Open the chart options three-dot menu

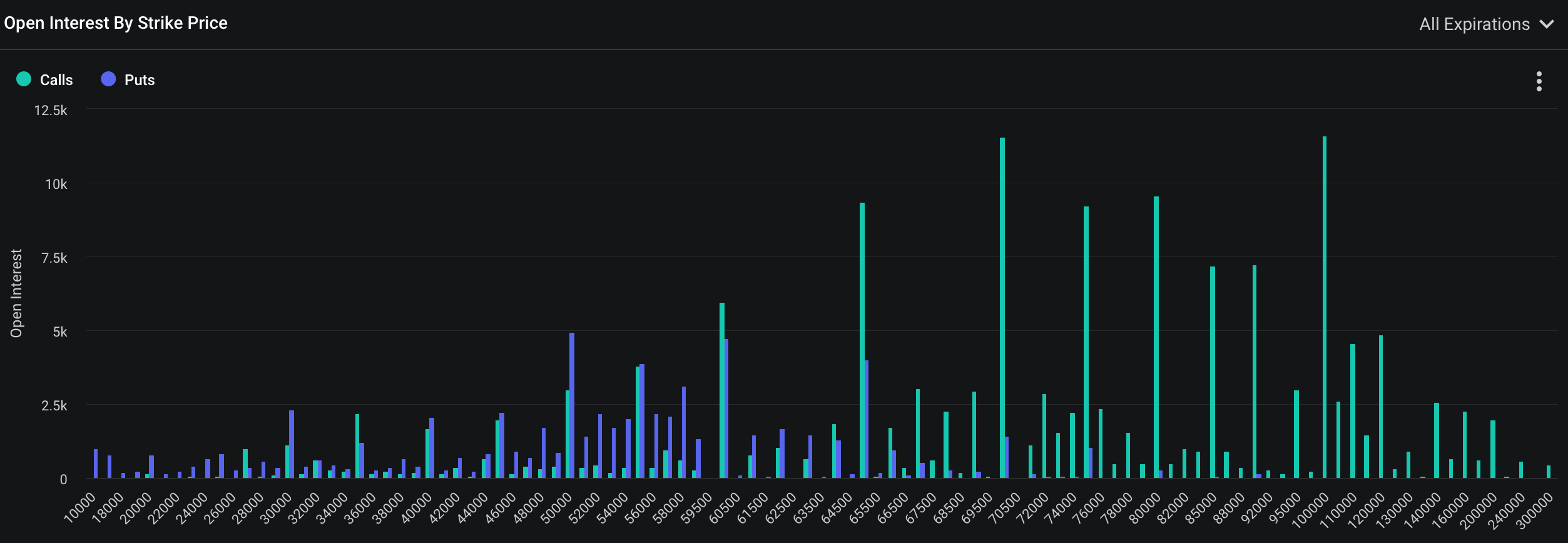pyautogui.click(x=1539, y=81)
